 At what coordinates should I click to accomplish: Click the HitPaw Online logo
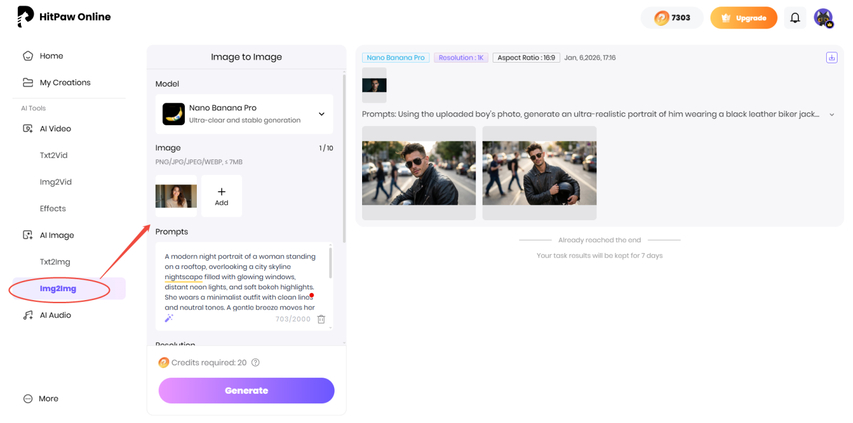click(x=65, y=17)
